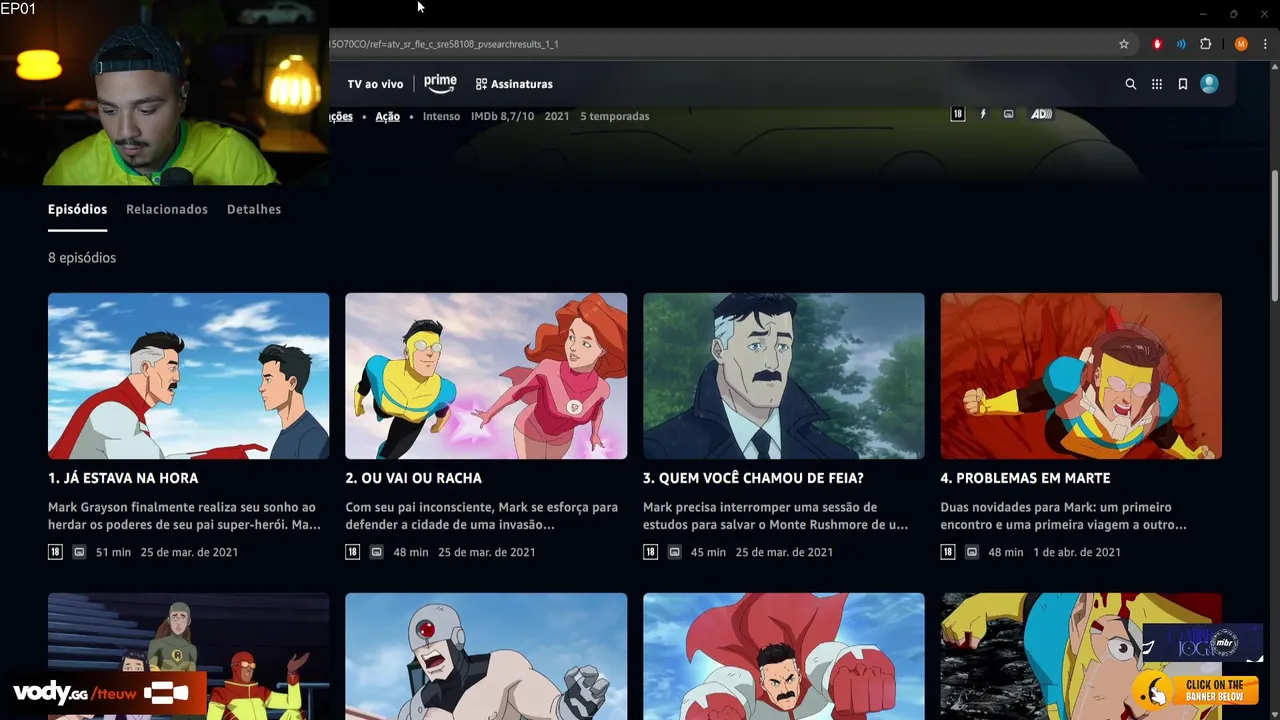Click the subtitle icon under episode 3
The width and height of the screenshot is (1280, 720).
click(675, 552)
